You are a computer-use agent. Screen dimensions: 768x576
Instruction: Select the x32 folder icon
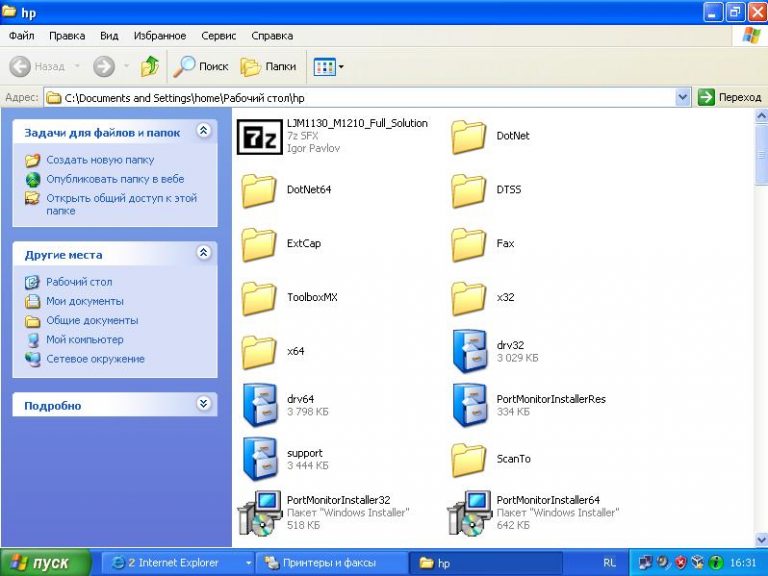pos(469,298)
